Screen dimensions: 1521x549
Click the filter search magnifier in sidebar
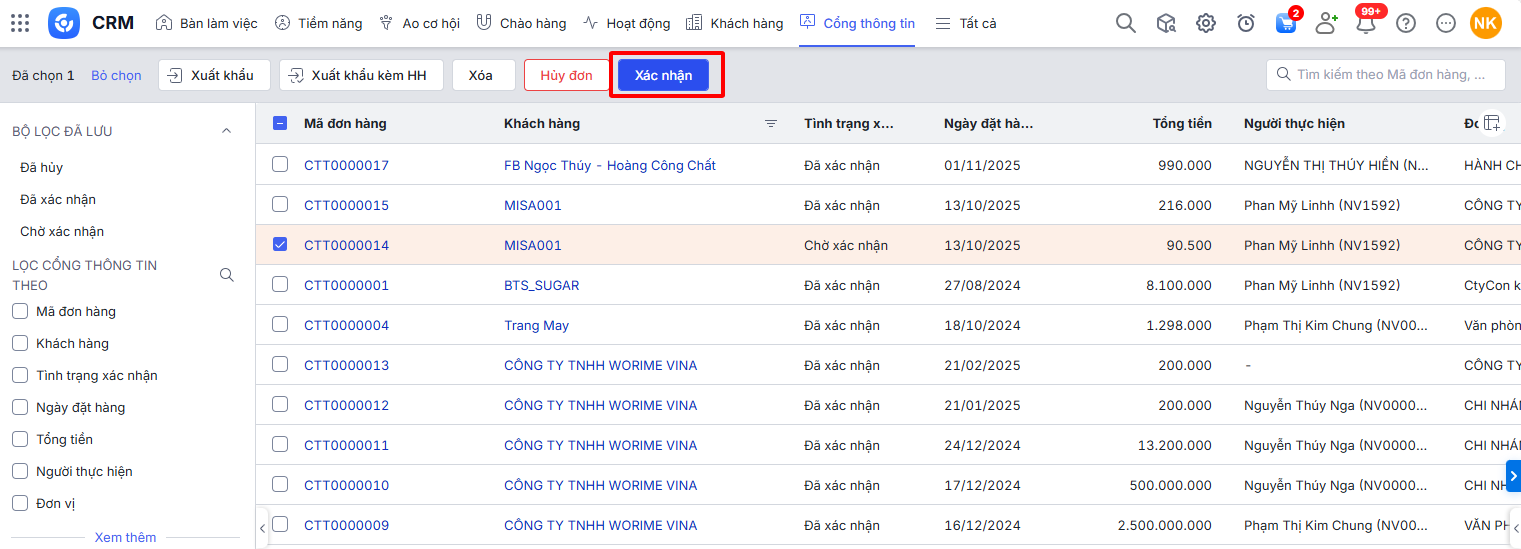pyautogui.click(x=227, y=275)
